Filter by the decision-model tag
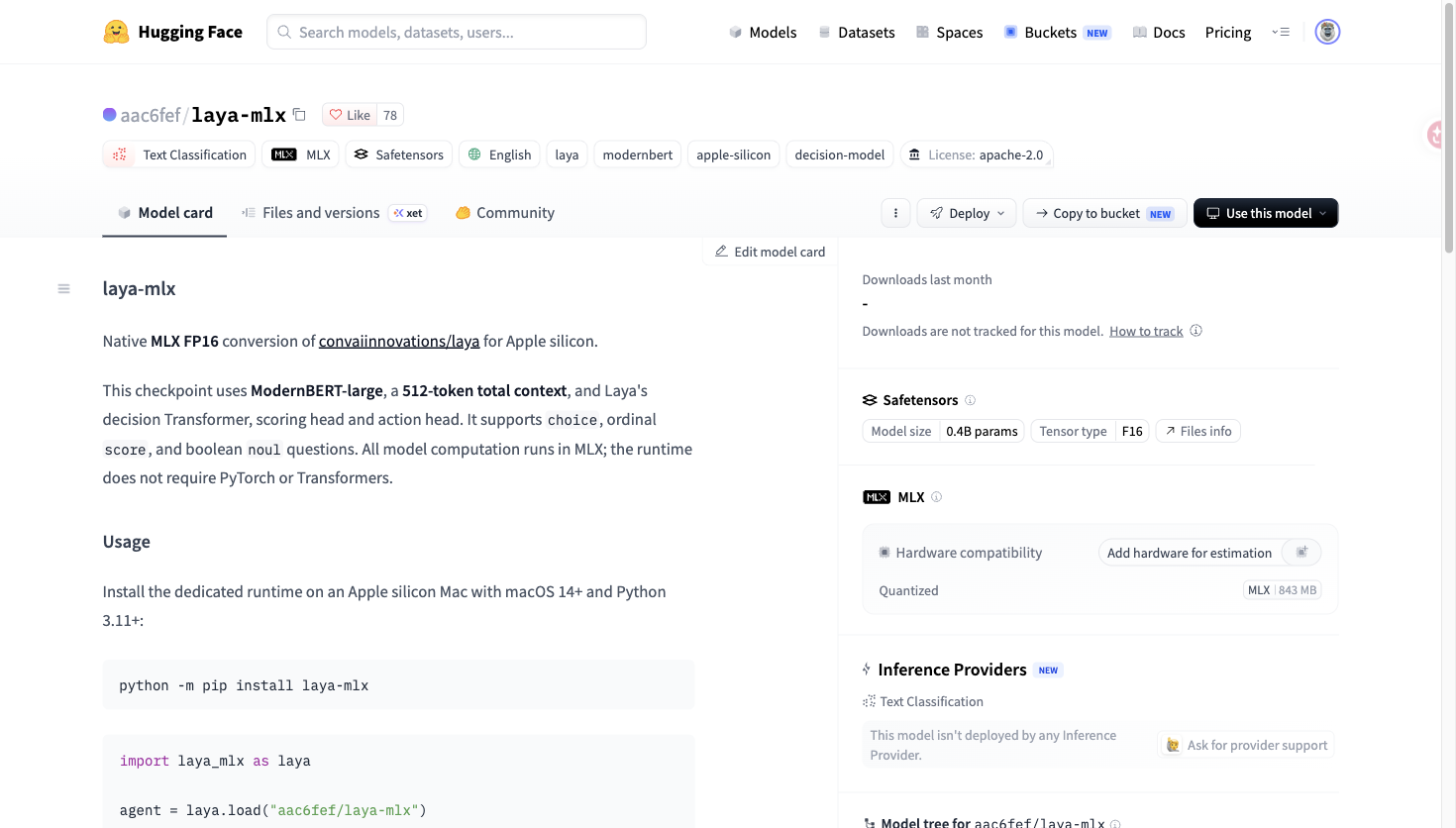The width and height of the screenshot is (1456, 828). click(840, 155)
